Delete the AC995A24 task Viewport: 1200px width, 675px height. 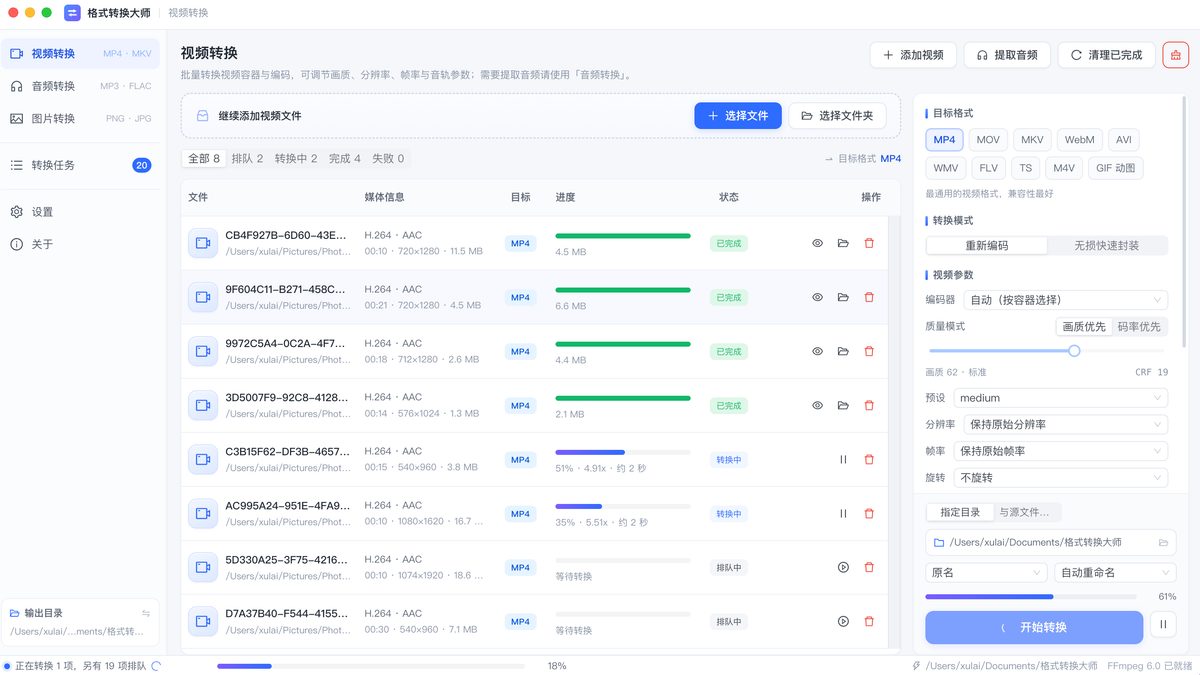pos(869,513)
